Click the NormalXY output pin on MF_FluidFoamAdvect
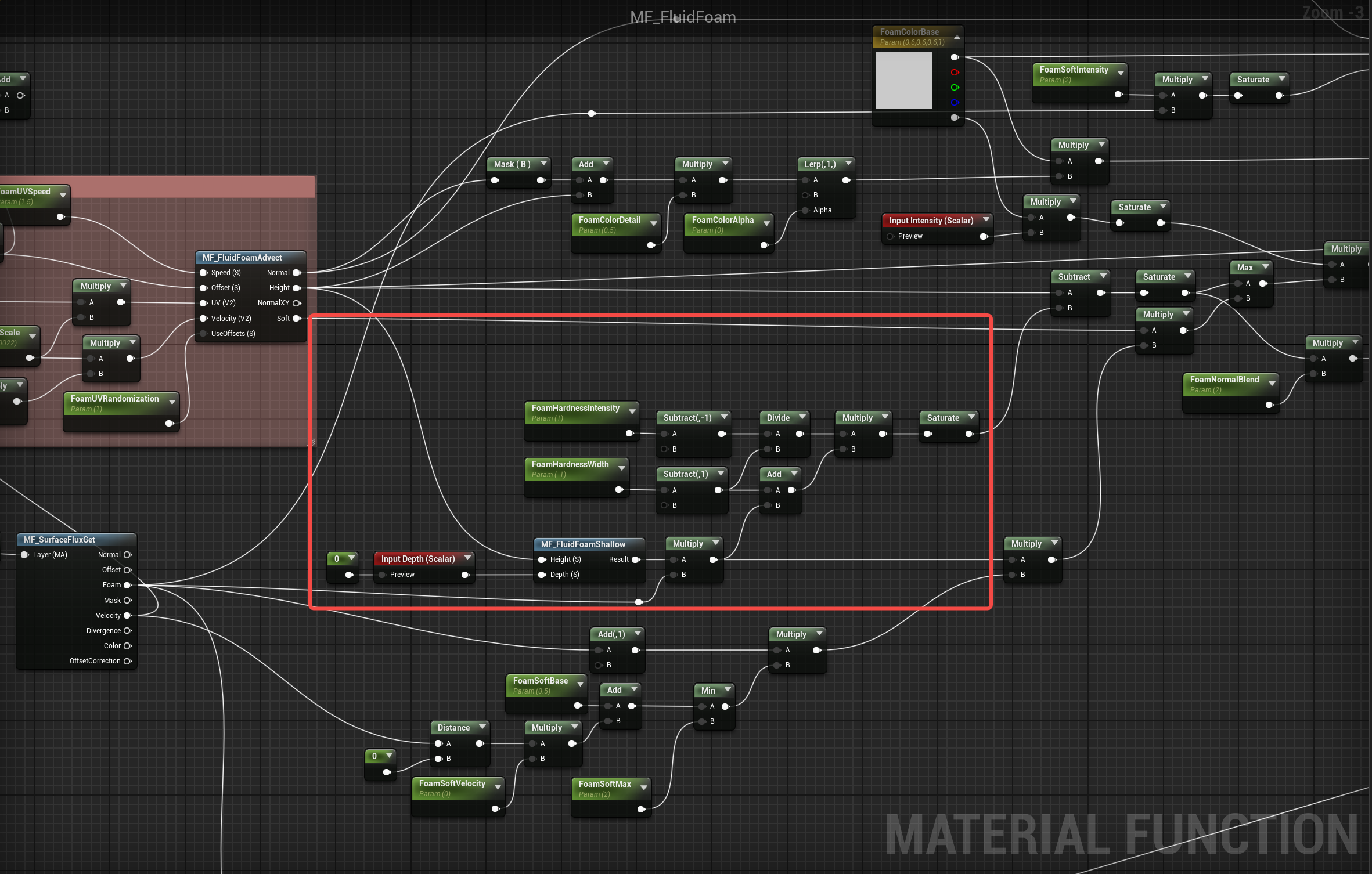 click(x=297, y=303)
